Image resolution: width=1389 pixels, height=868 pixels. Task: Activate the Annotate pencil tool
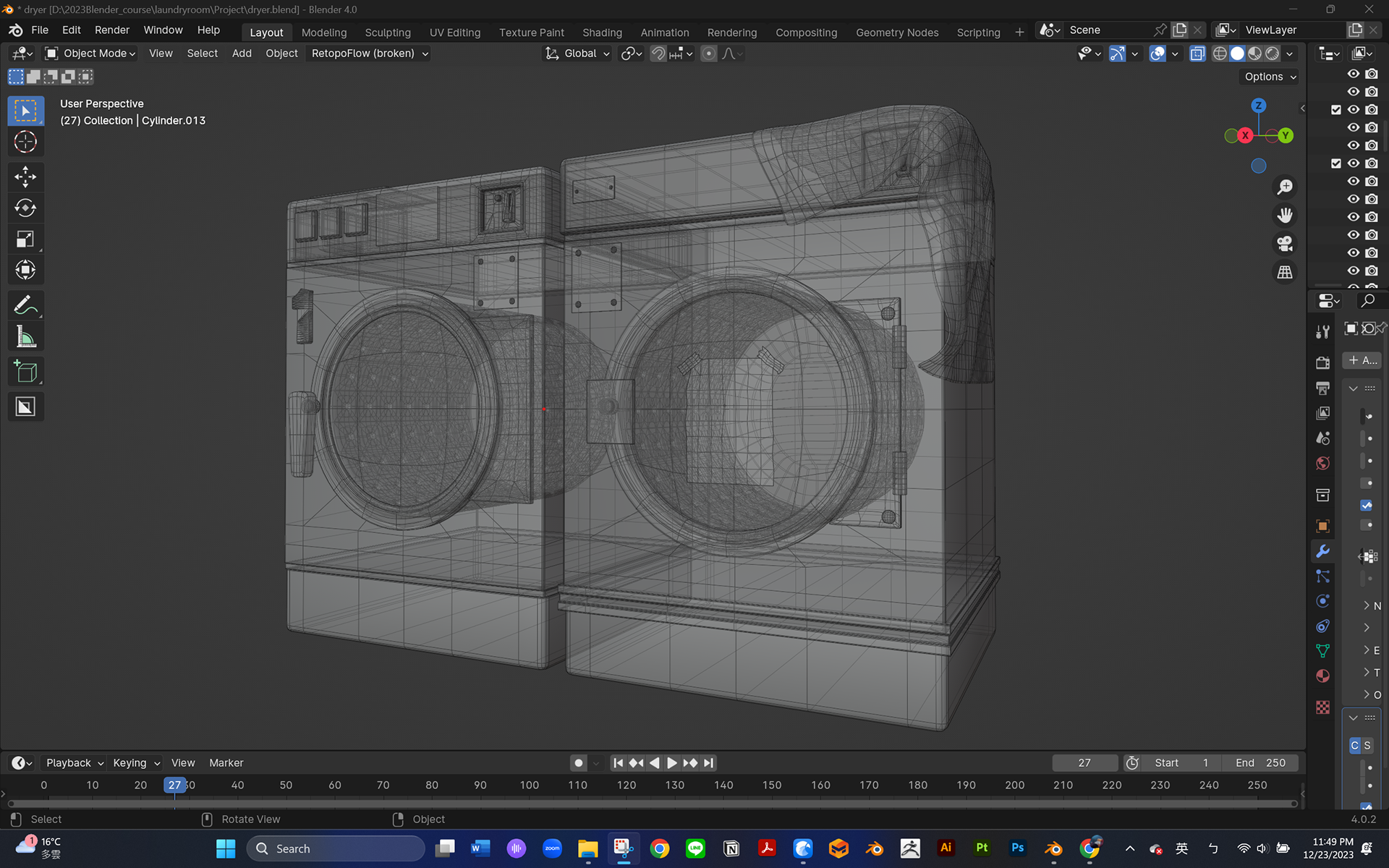pyautogui.click(x=25, y=305)
